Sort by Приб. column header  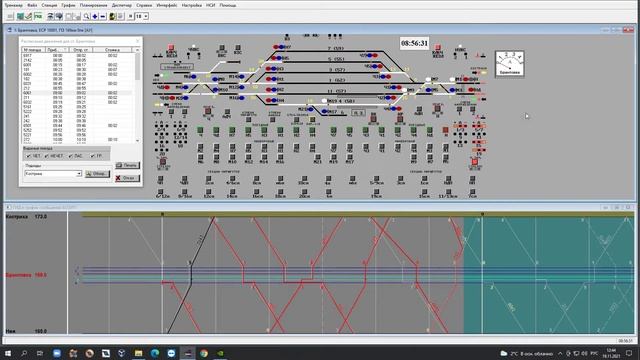(58, 50)
